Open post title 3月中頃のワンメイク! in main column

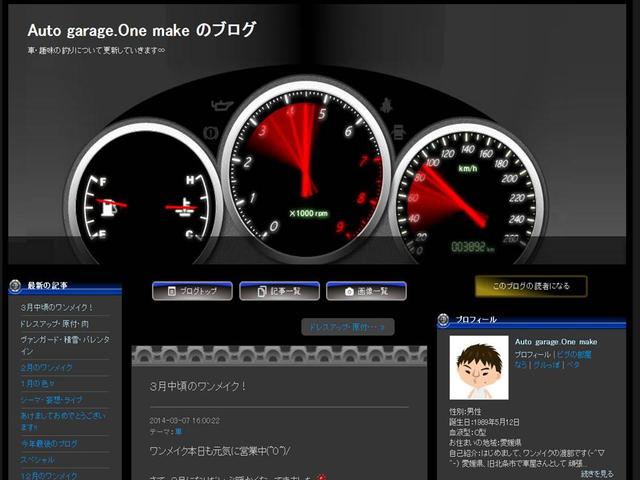[x=198, y=386]
